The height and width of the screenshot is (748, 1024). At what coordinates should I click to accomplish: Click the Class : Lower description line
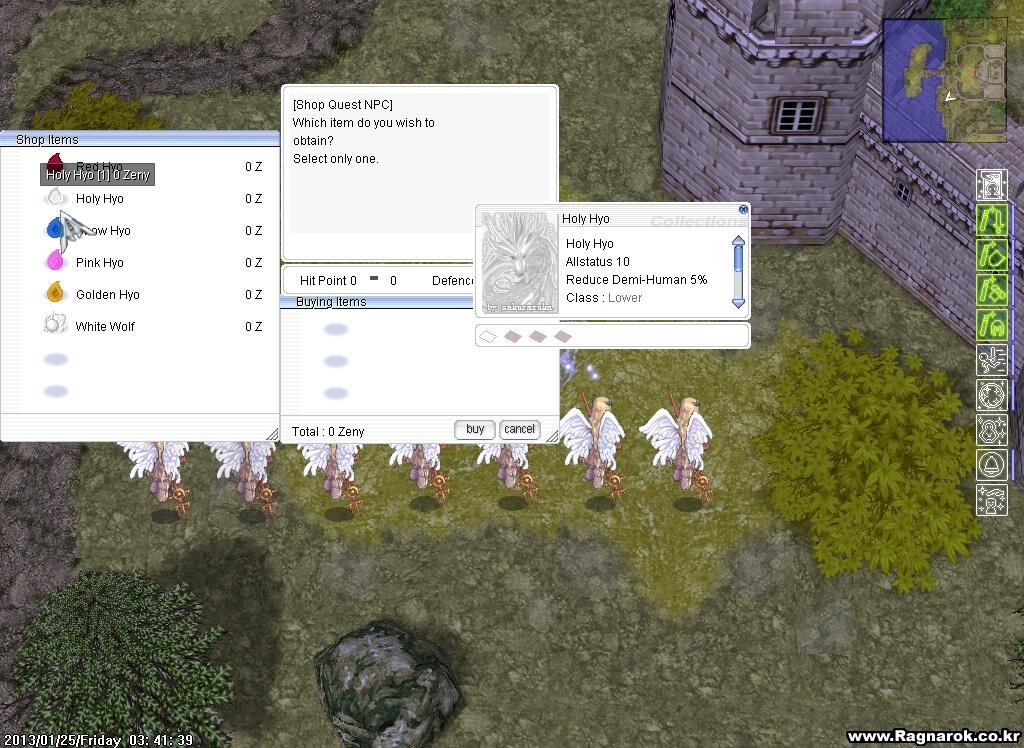[x=603, y=298]
